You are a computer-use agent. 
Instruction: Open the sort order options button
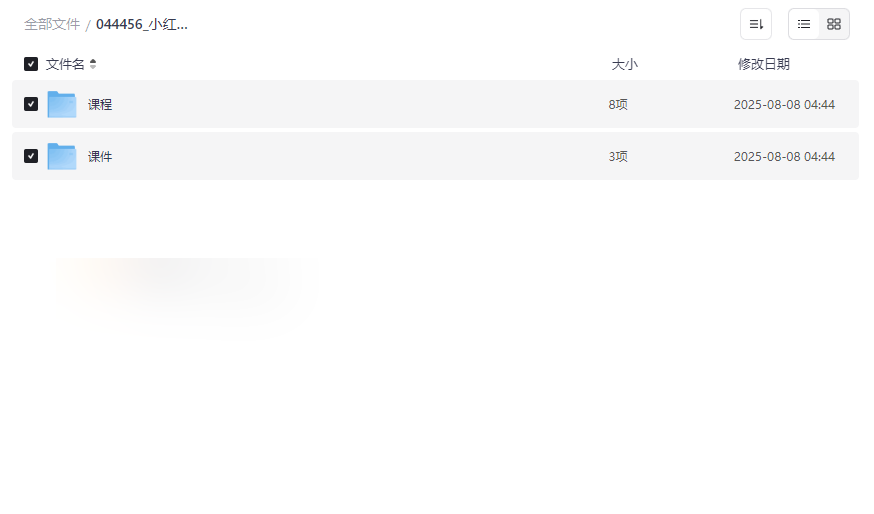click(x=755, y=24)
